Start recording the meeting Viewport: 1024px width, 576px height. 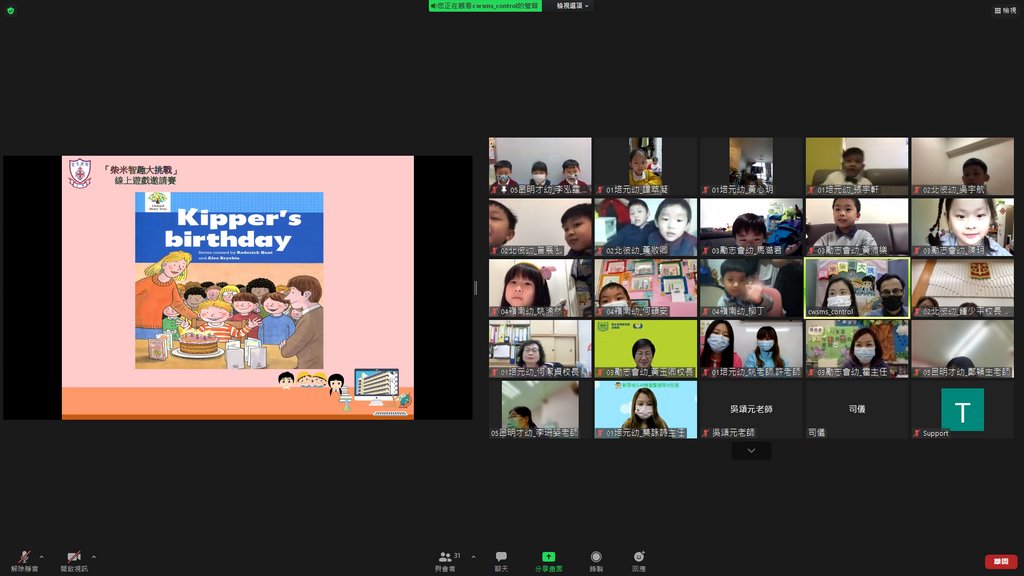[x=596, y=560]
